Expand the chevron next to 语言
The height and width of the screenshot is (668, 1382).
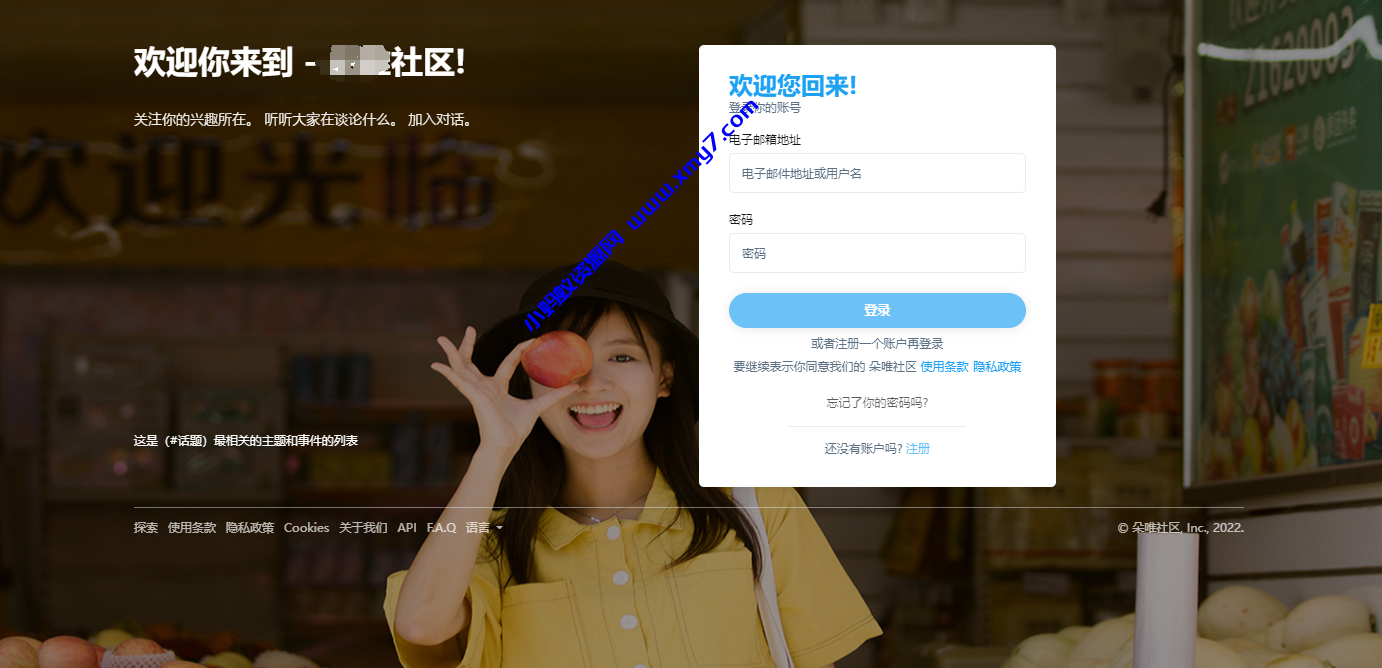tap(499, 527)
